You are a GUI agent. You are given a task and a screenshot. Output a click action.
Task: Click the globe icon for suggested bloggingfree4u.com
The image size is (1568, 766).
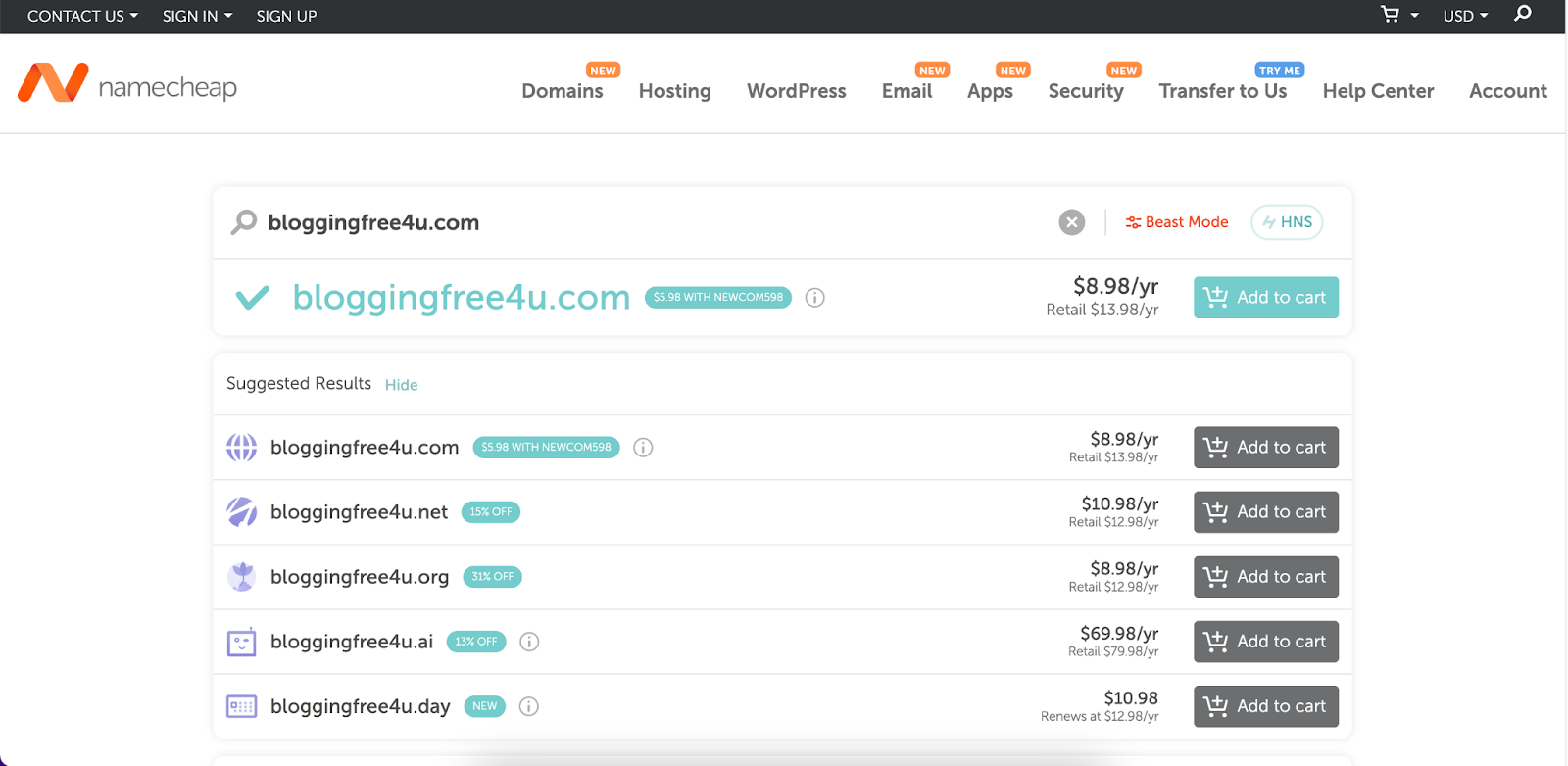pyautogui.click(x=242, y=448)
